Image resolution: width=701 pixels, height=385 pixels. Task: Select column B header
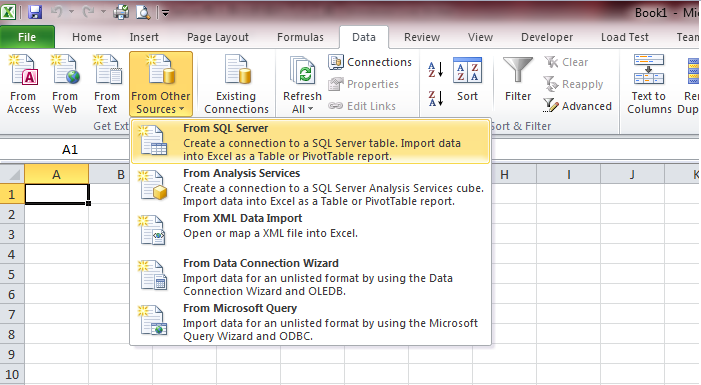click(x=121, y=174)
